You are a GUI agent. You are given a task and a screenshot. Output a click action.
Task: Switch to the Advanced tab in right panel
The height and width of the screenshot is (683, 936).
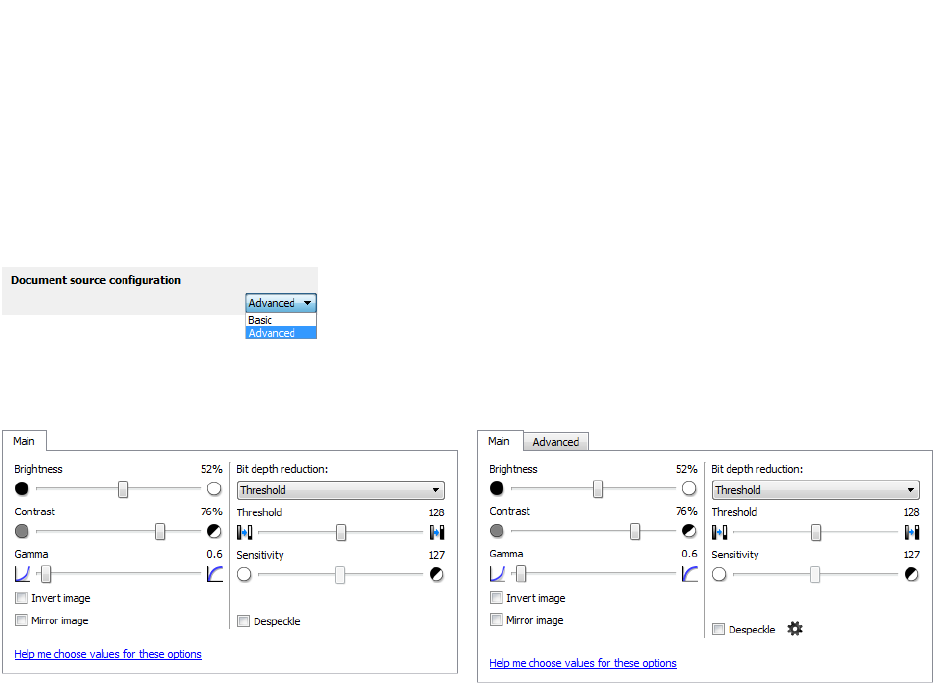coord(556,442)
